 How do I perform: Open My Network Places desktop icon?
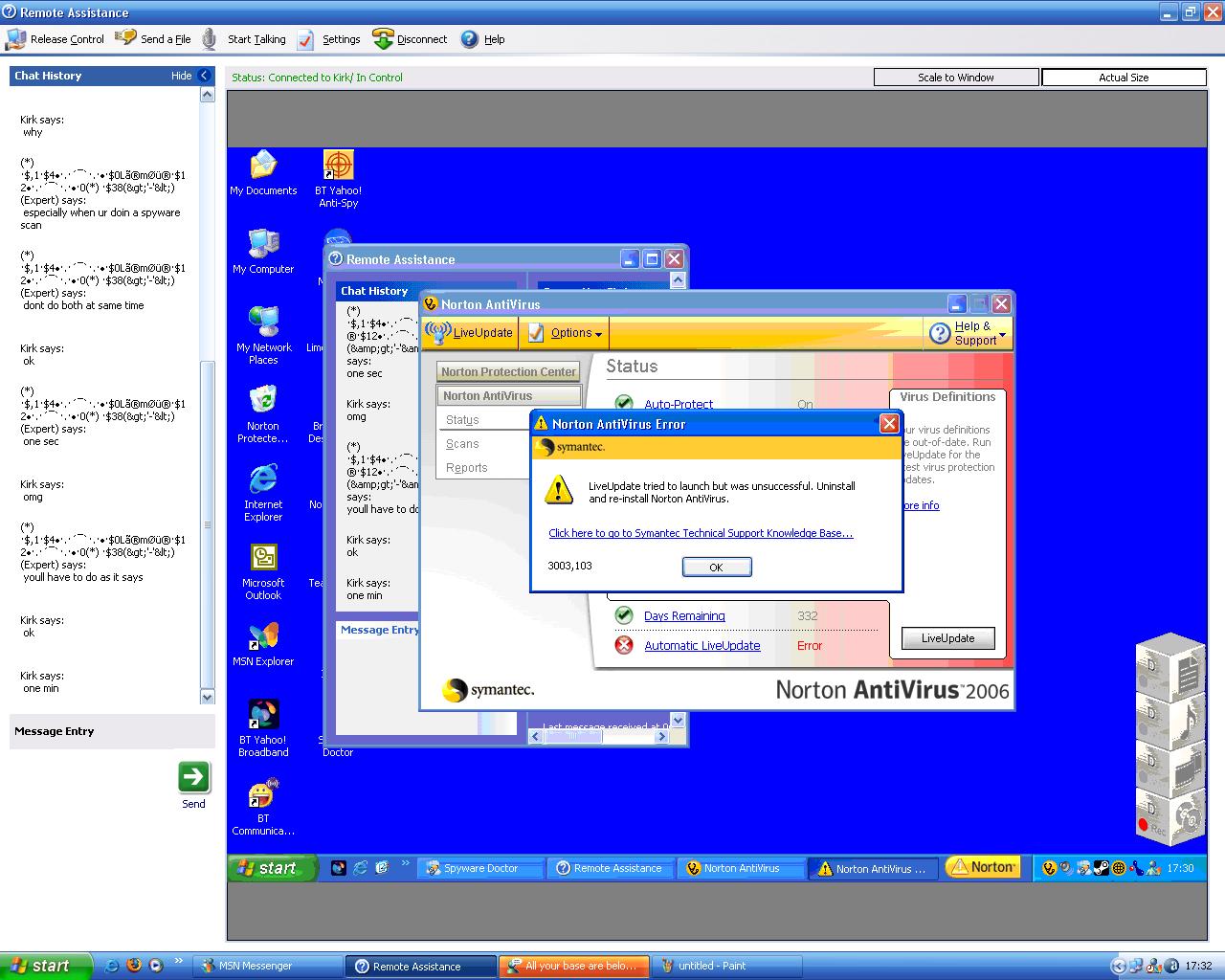tap(263, 336)
